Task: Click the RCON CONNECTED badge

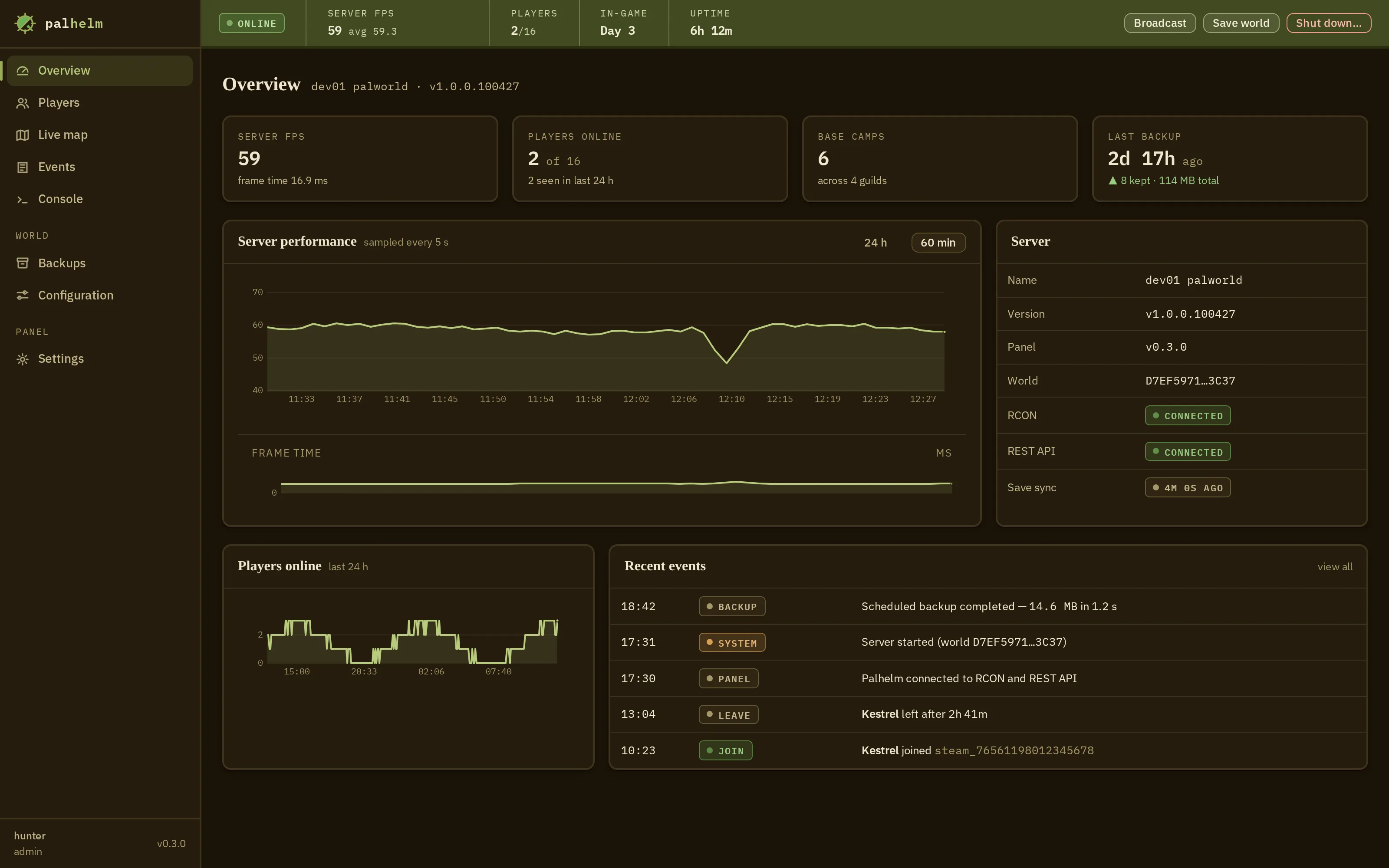Action: point(1188,416)
